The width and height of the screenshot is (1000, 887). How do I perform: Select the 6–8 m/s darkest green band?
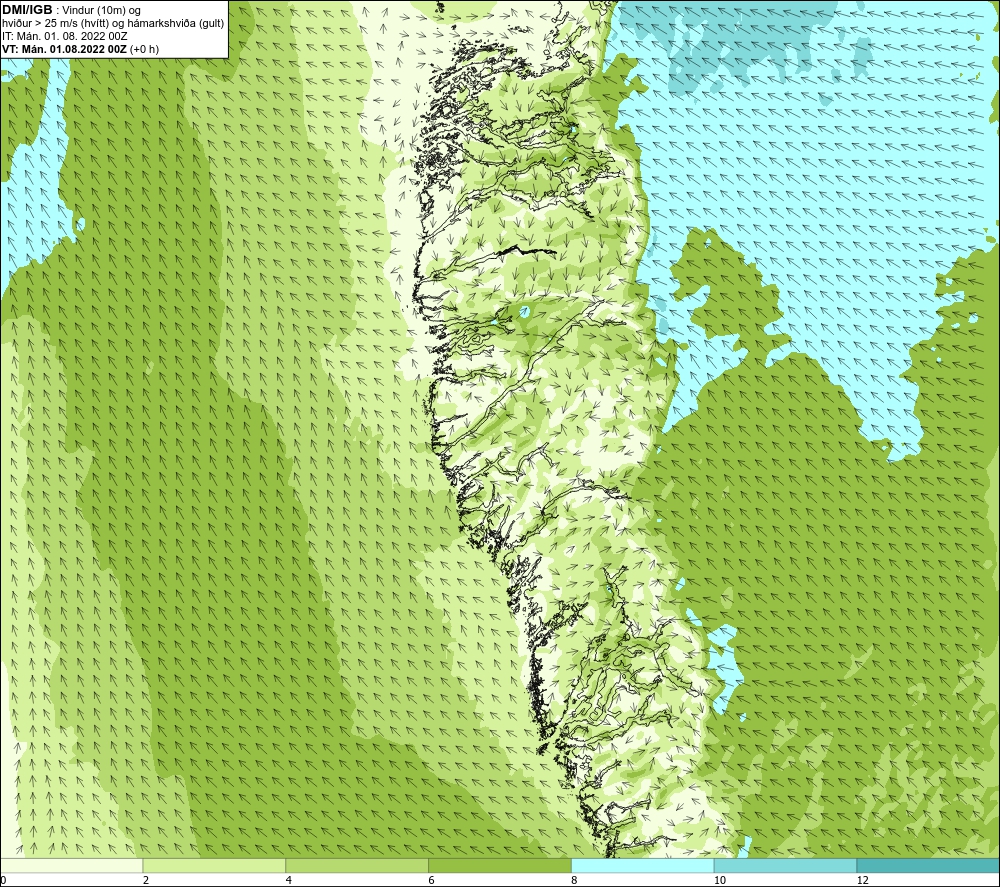pyautogui.click(x=500, y=865)
